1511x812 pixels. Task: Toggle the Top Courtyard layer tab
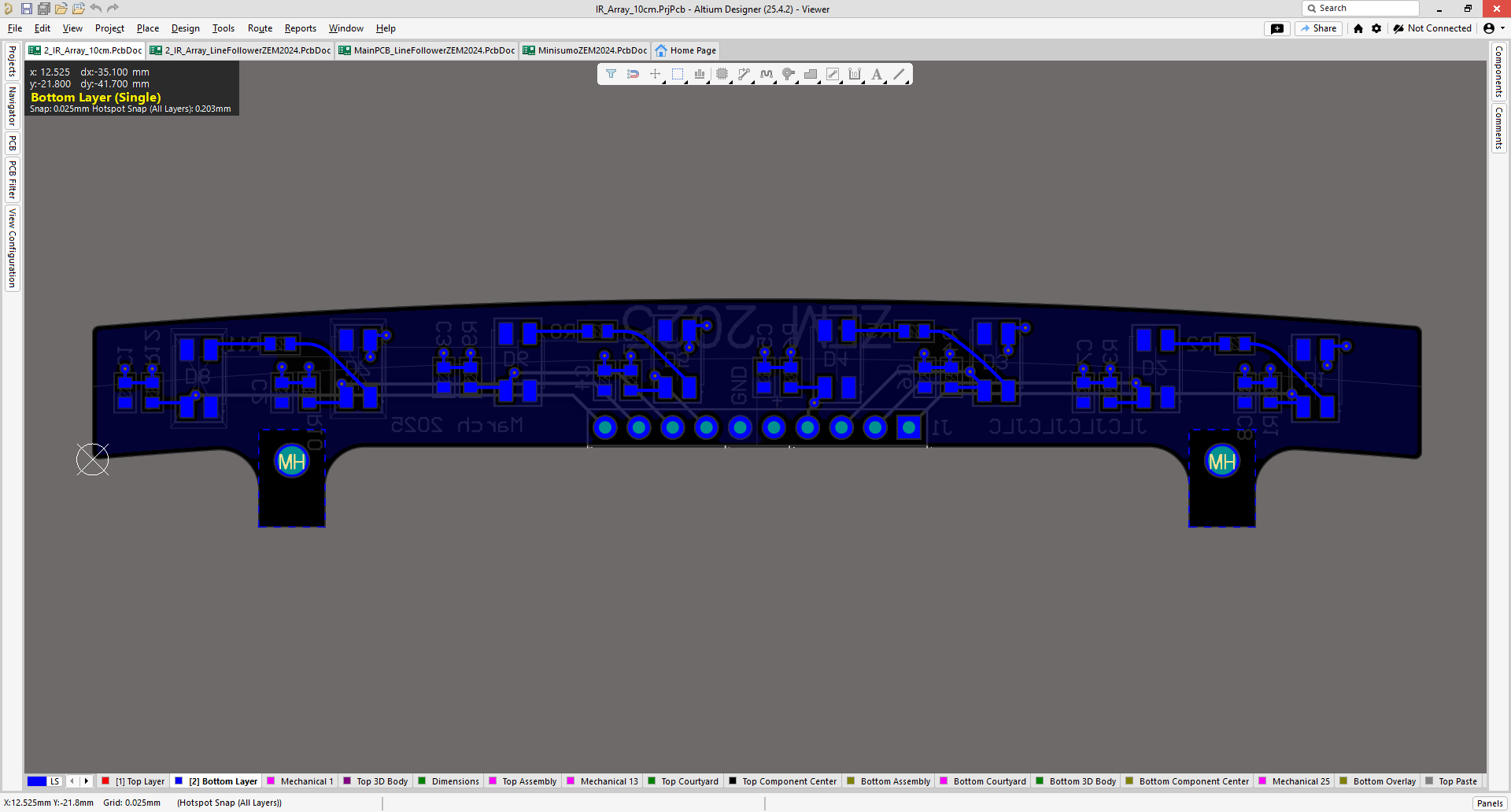point(683,781)
